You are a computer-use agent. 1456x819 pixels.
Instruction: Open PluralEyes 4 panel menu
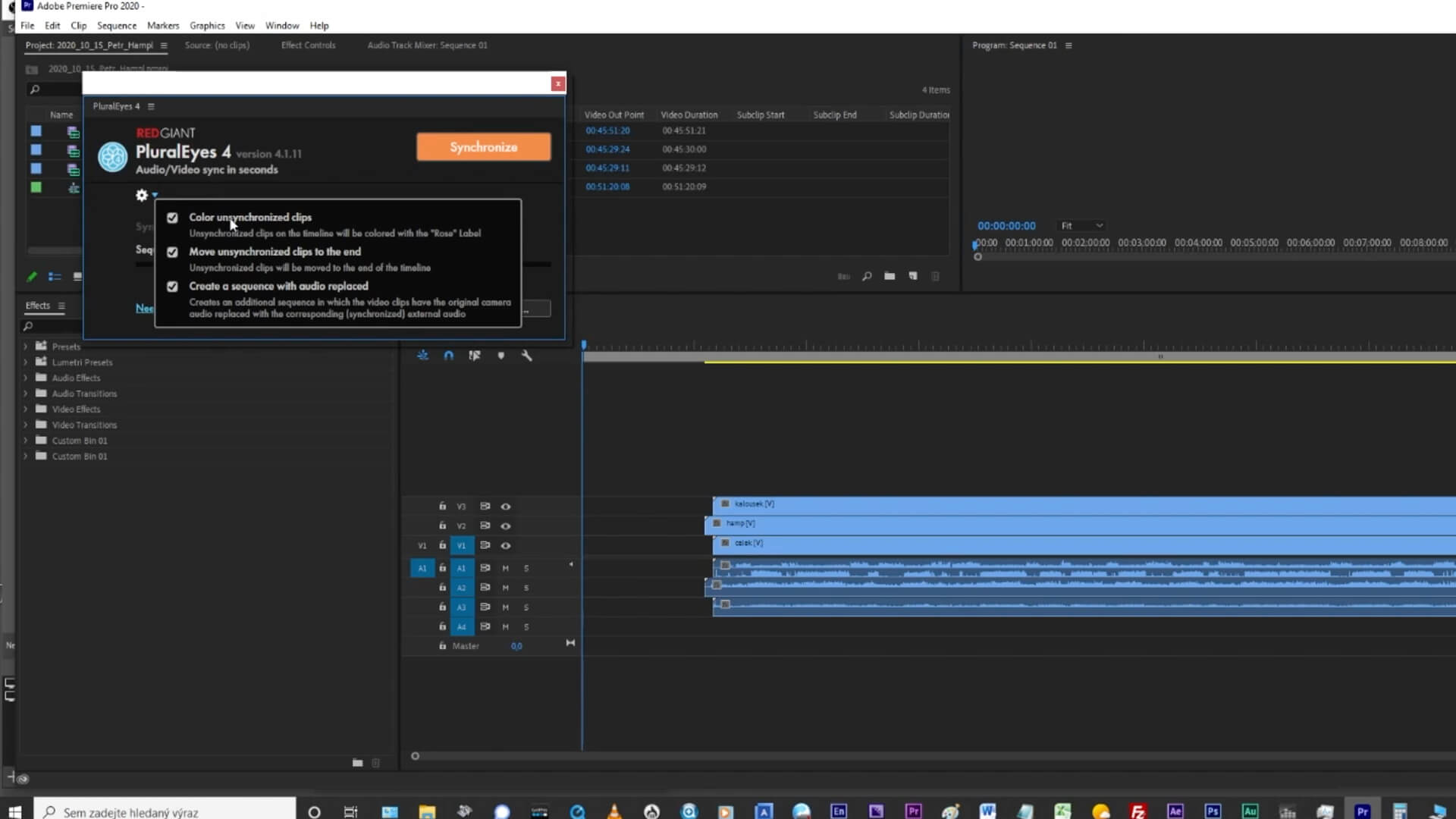(x=151, y=106)
